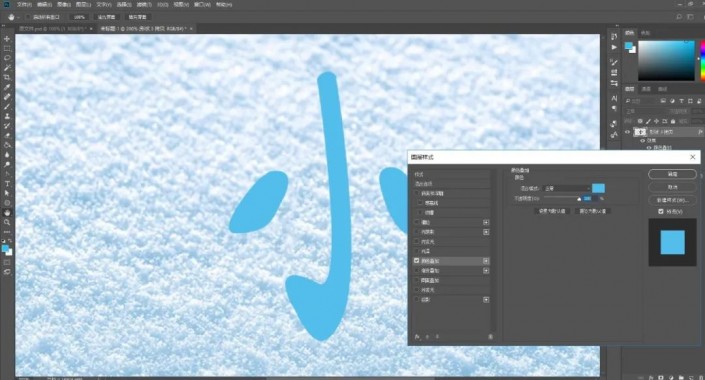Select the Zoom magnifier tool

pos(7,222)
